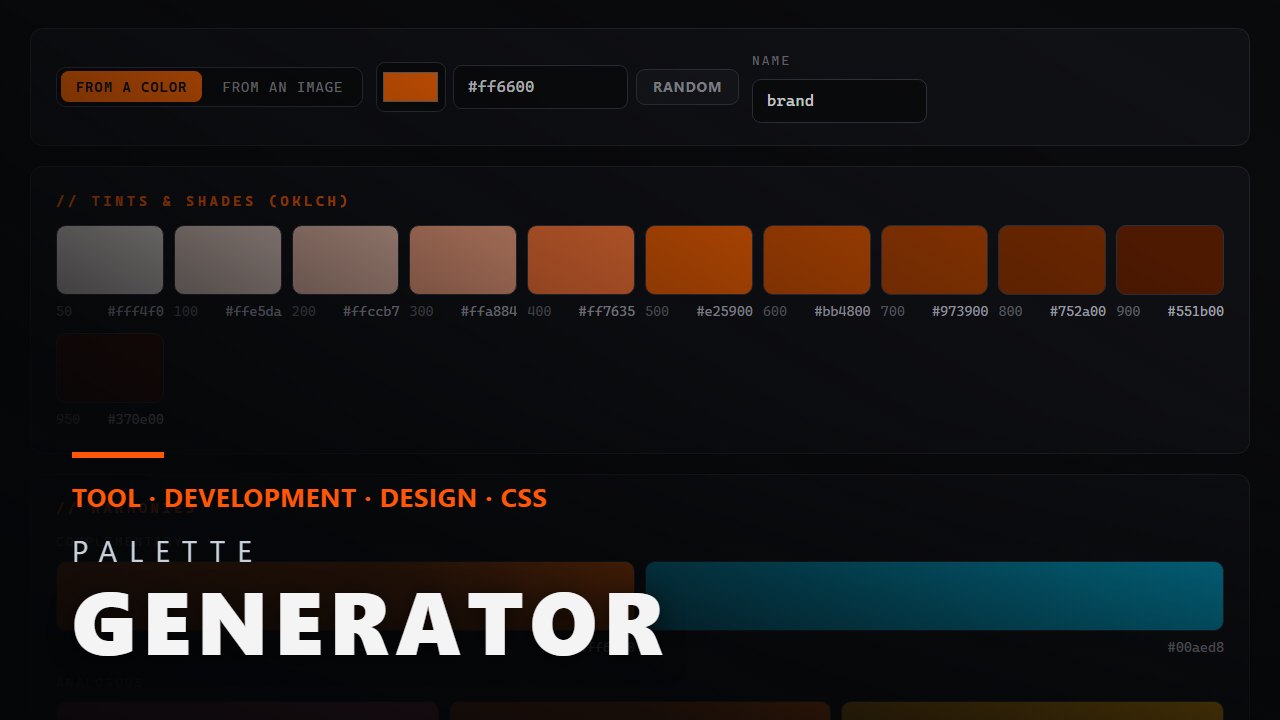Select the 400 shade swatch #ff7635
This screenshot has width=1280, height=720.
coord(581,260)
